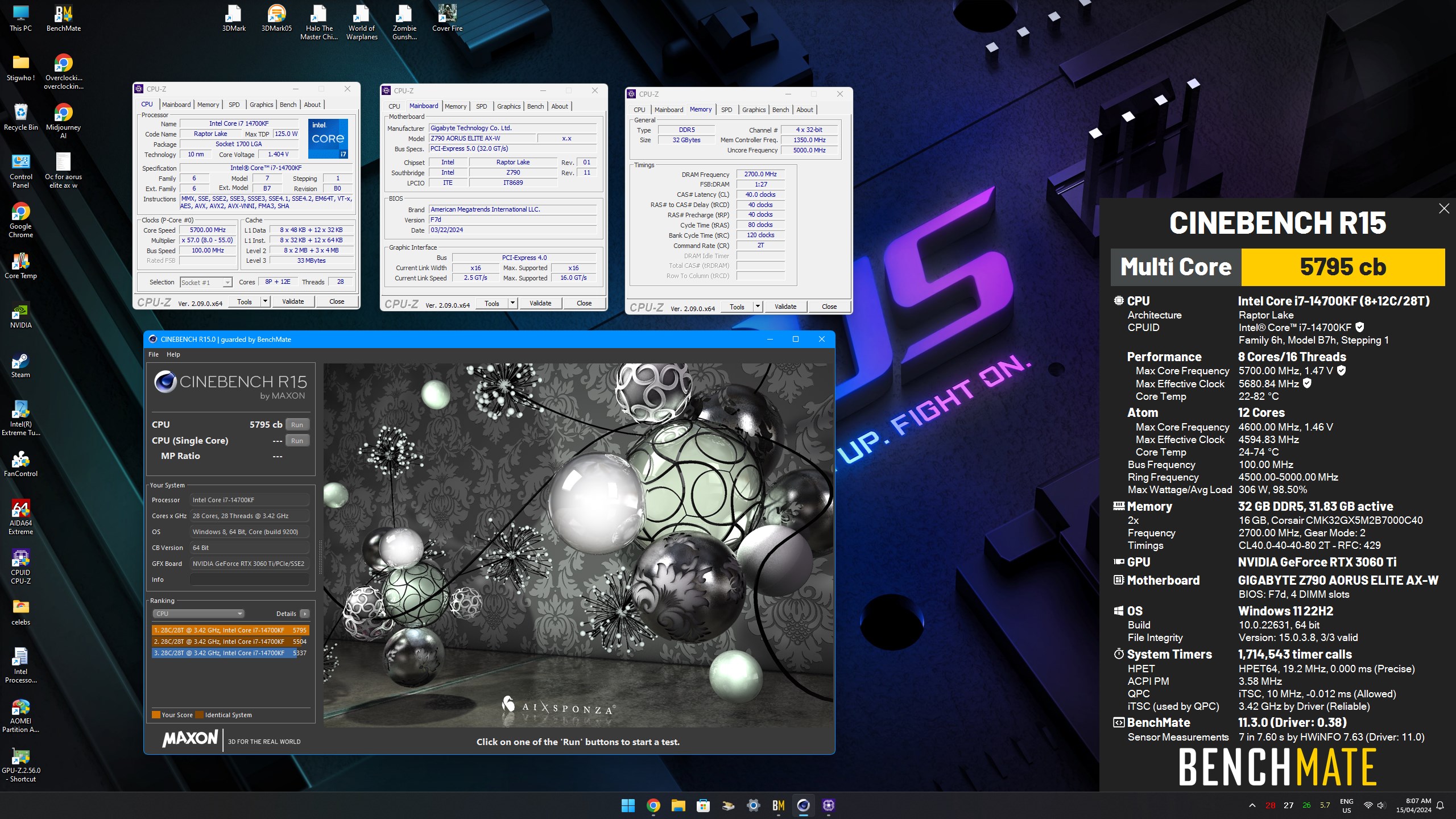
Task: Open the Cinebench File menu
Action: (x=154, y=354)
